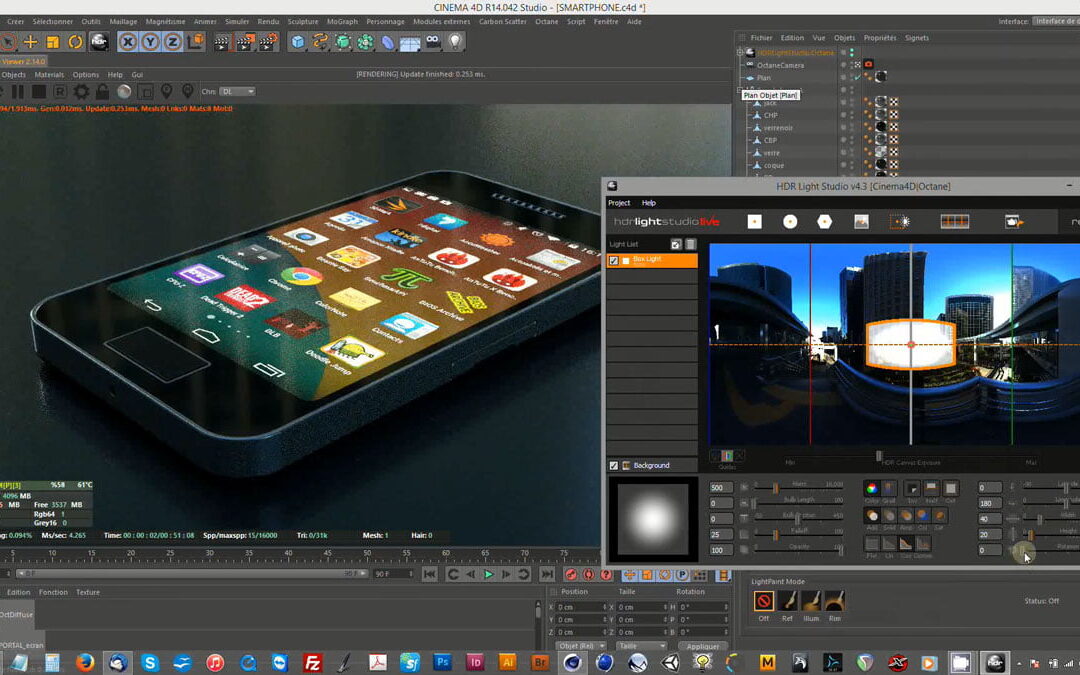Viewport: 1080px width, 675px height.
Task: Open the MoGraph menu
Action: (341, 21)
